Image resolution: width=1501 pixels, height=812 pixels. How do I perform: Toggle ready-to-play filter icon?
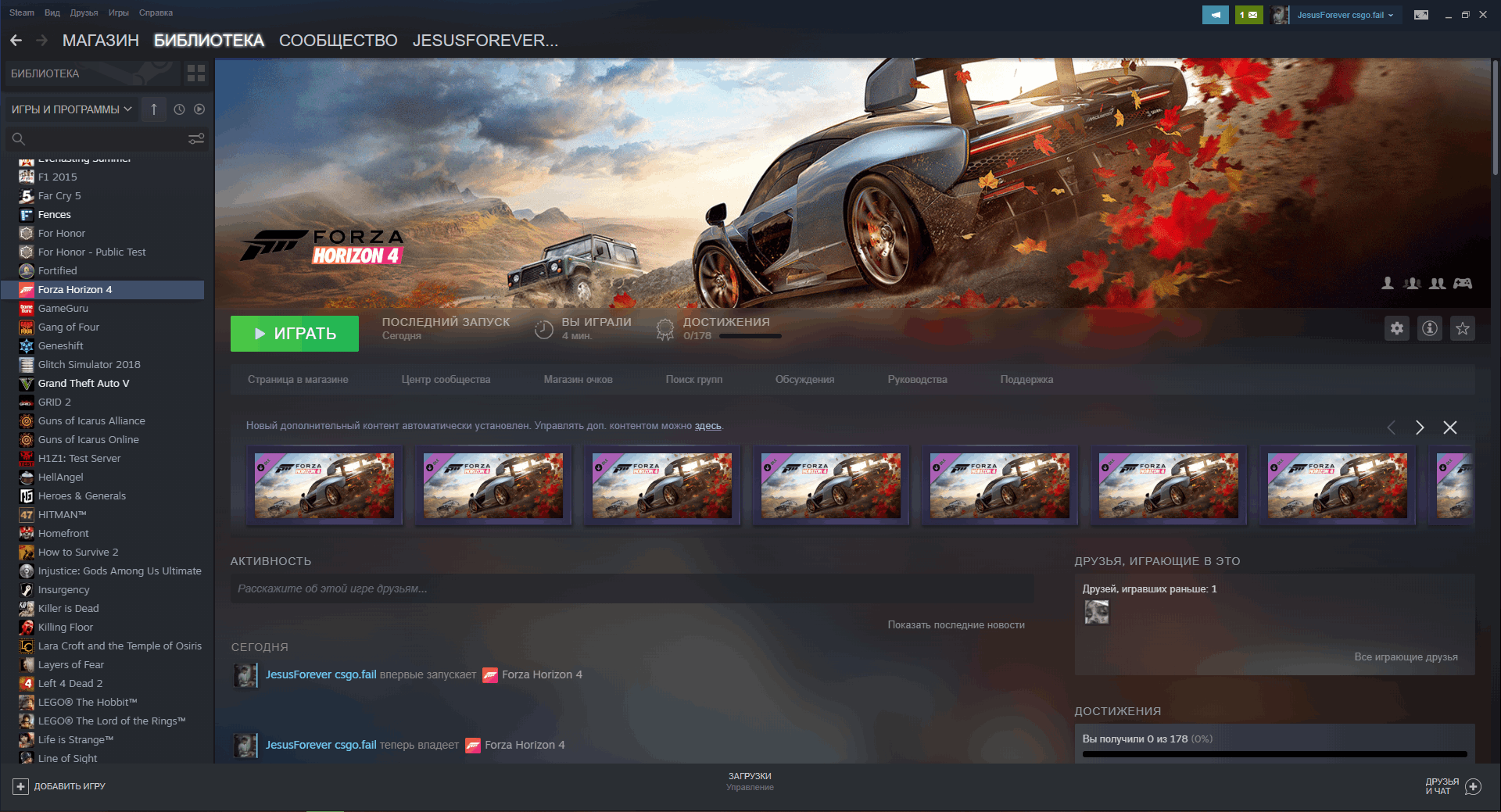pos(199,109)
